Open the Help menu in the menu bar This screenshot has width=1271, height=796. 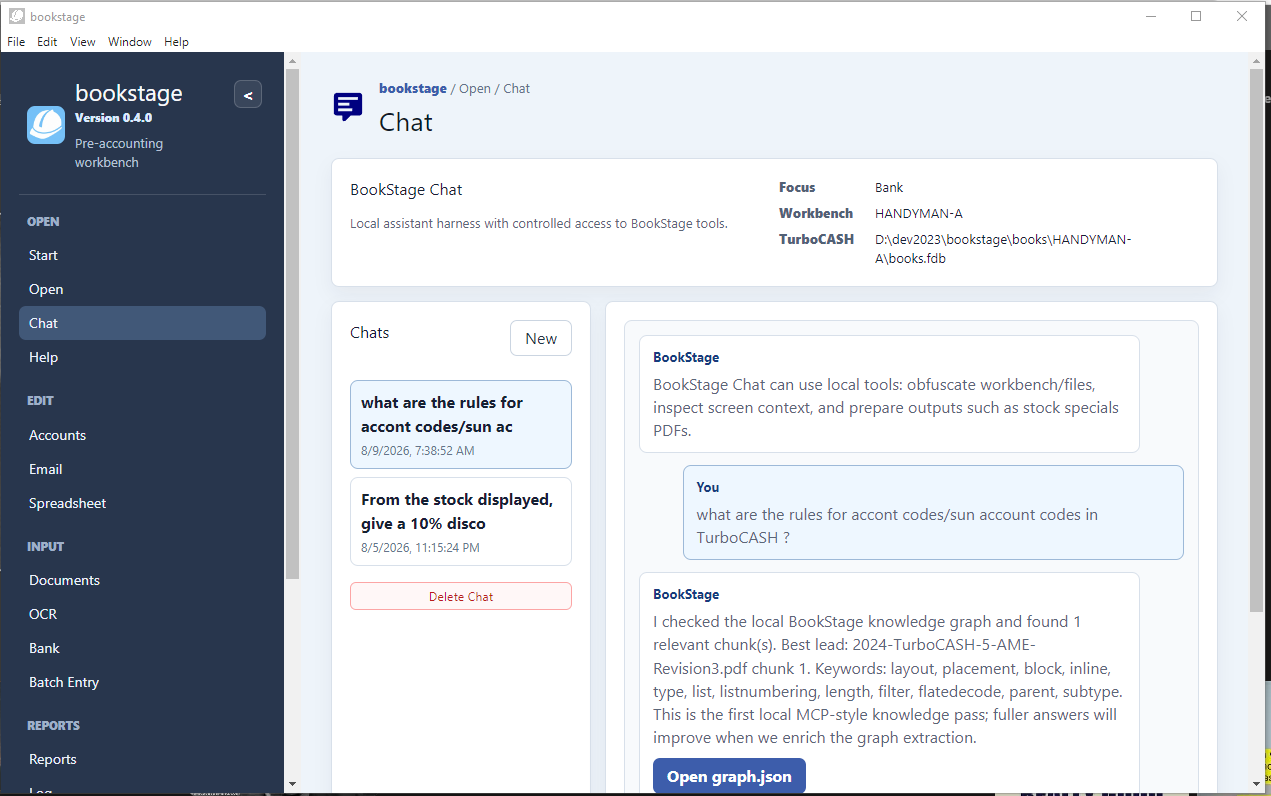coord(176,42)
